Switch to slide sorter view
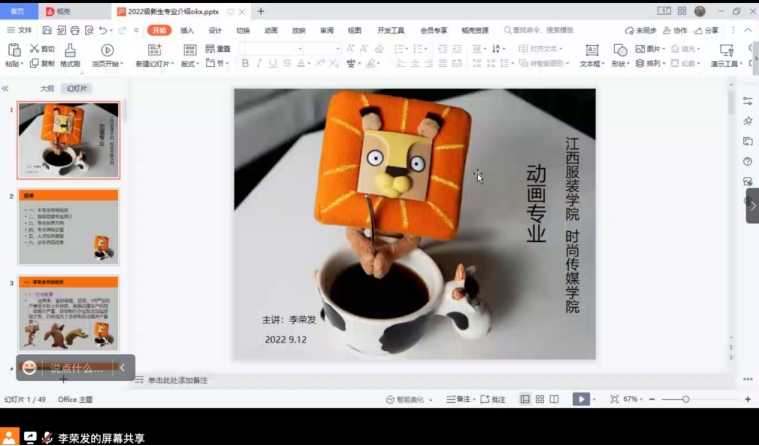 click(540, 399)
